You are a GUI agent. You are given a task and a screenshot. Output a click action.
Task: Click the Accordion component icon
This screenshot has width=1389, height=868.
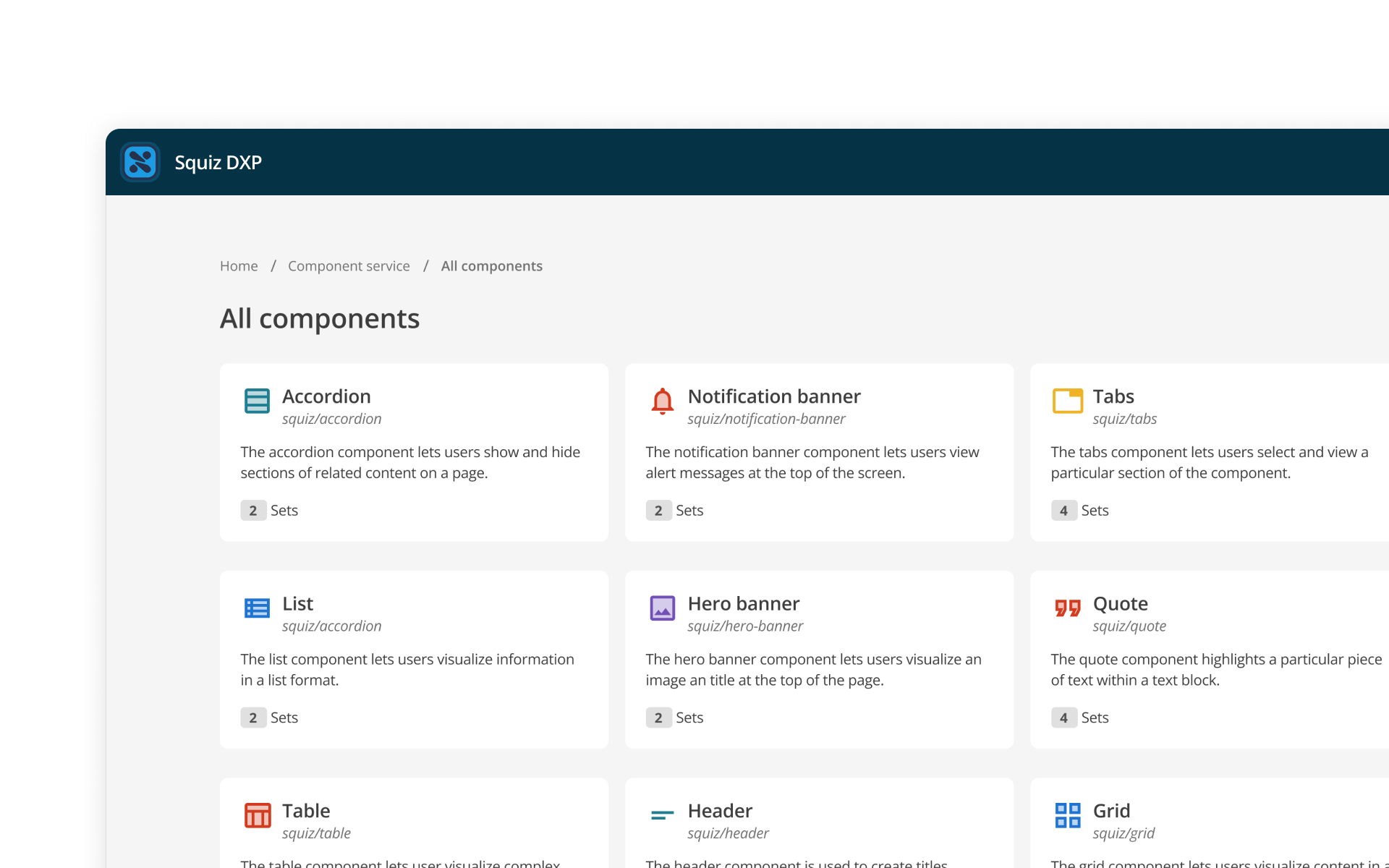click(257, 401)
